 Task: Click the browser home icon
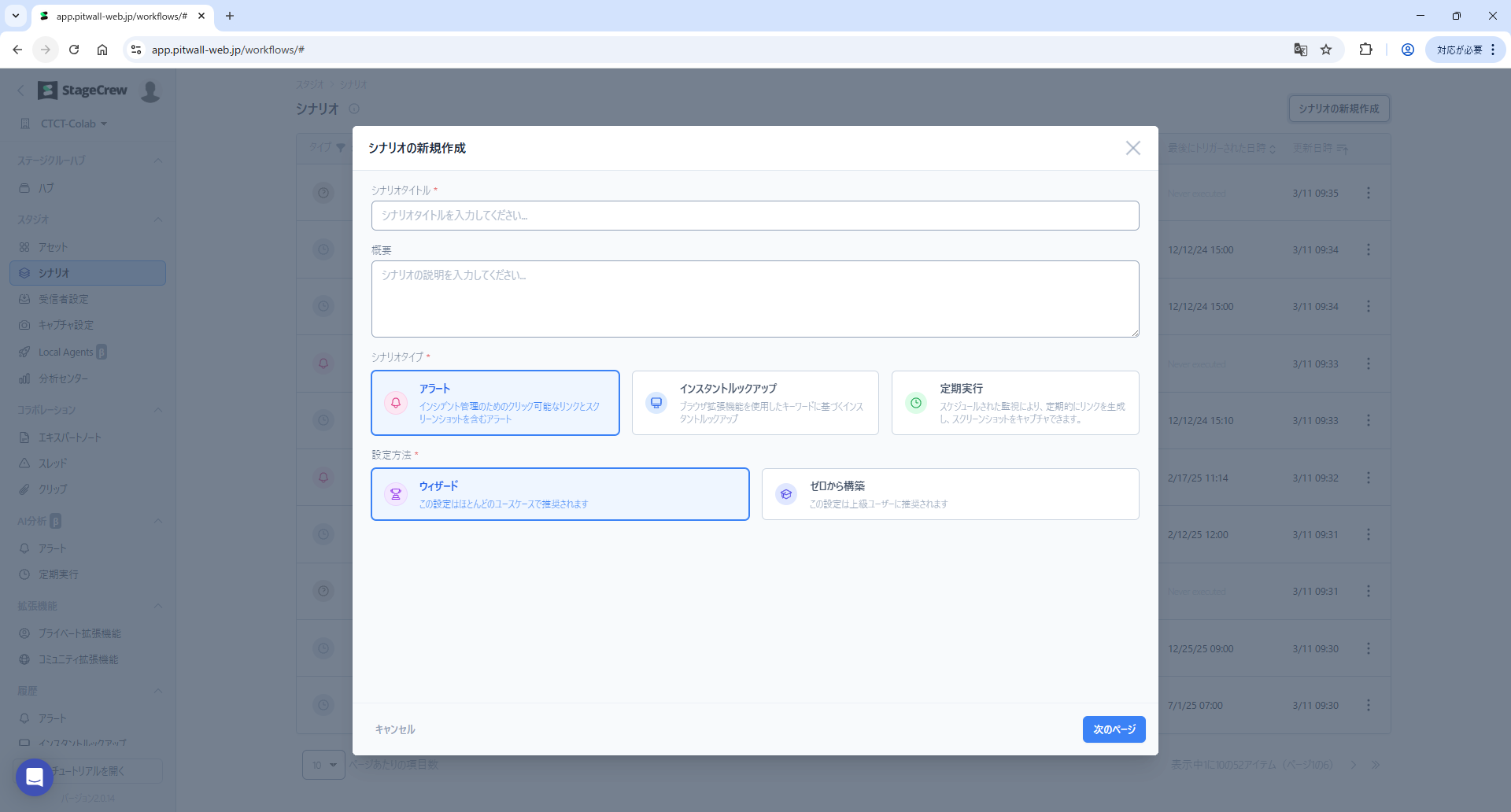tap(102, 50)
